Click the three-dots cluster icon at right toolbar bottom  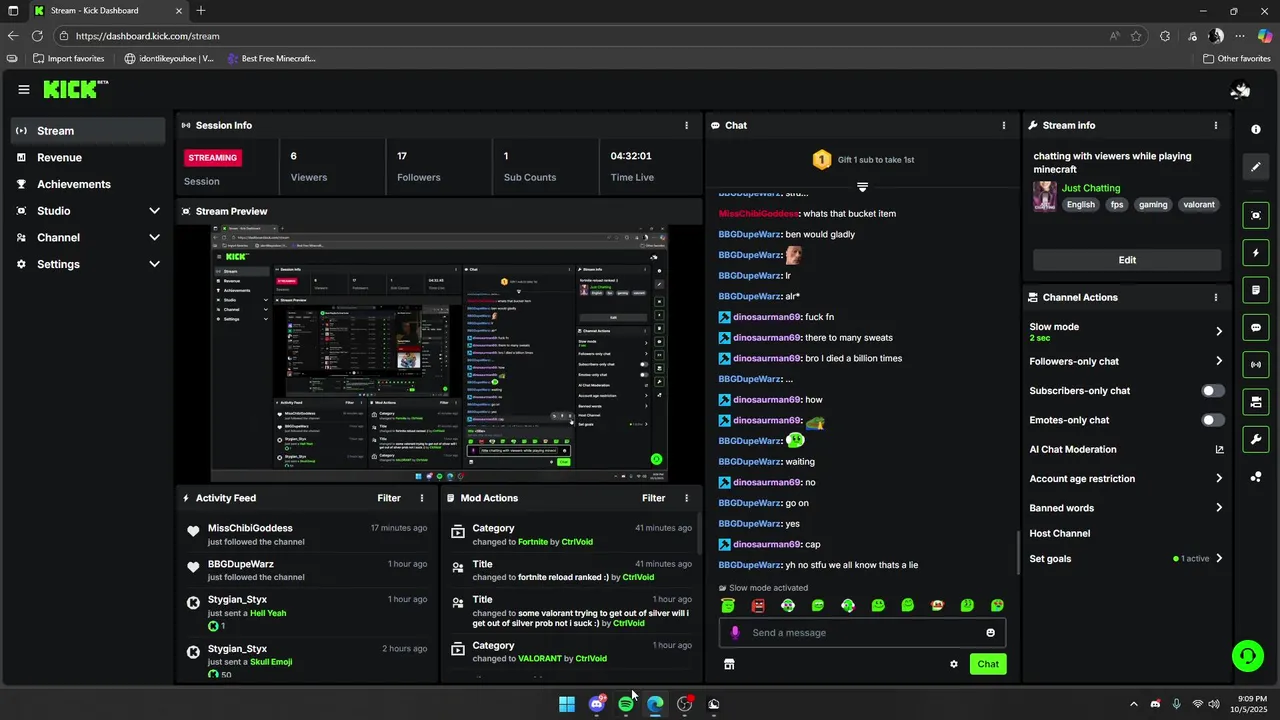tap(1256, 477)
